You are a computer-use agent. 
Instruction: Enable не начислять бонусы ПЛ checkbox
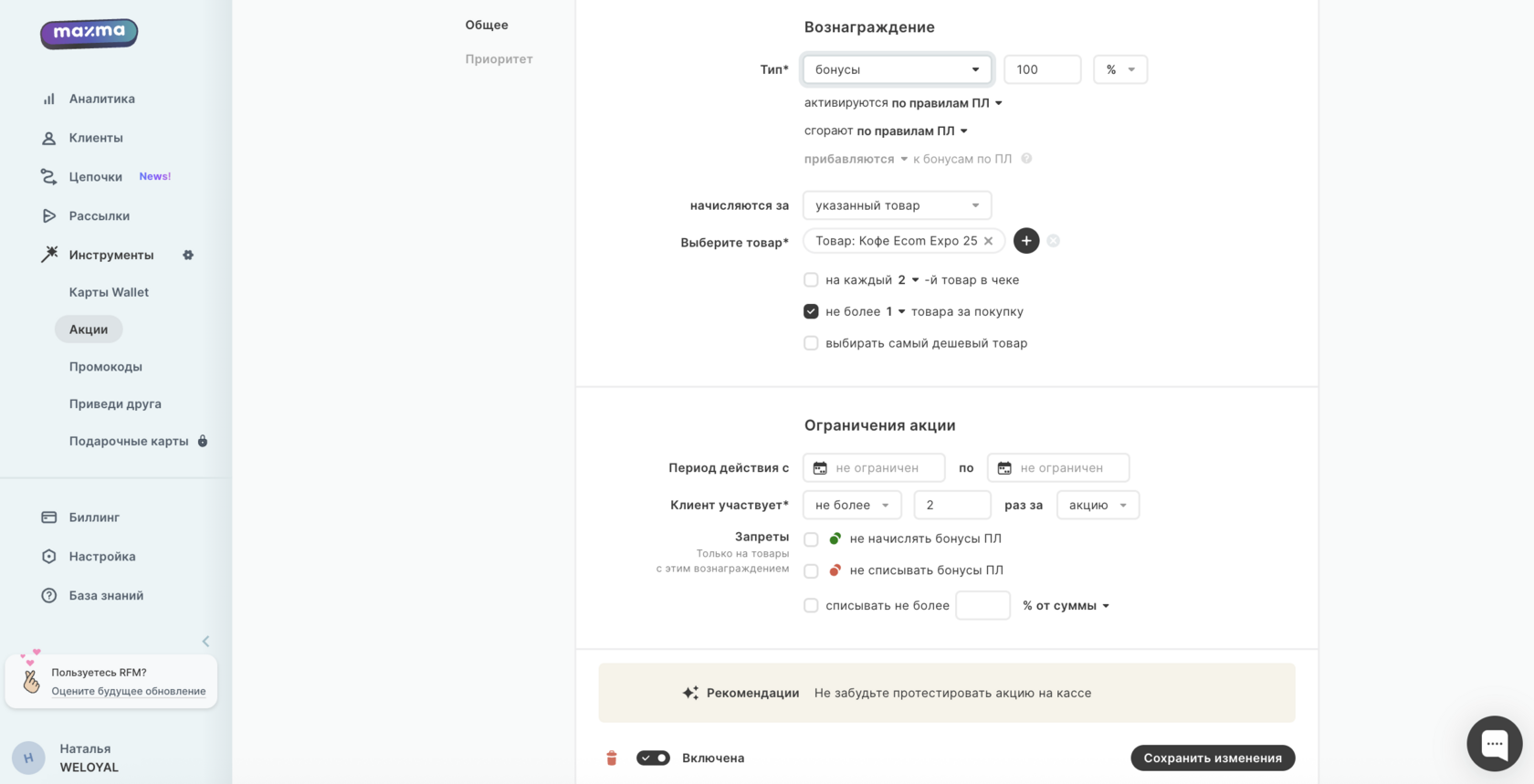[x=811, y=539]
